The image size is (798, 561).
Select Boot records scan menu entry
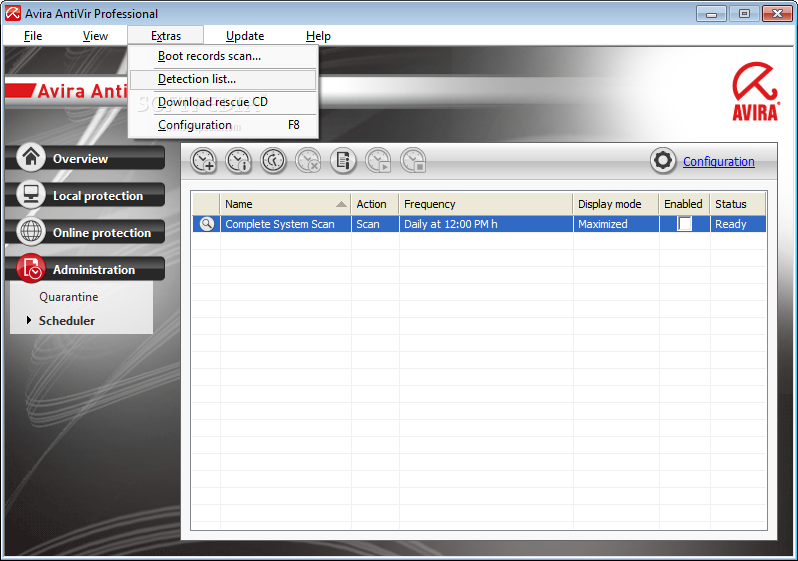point(223,56)
